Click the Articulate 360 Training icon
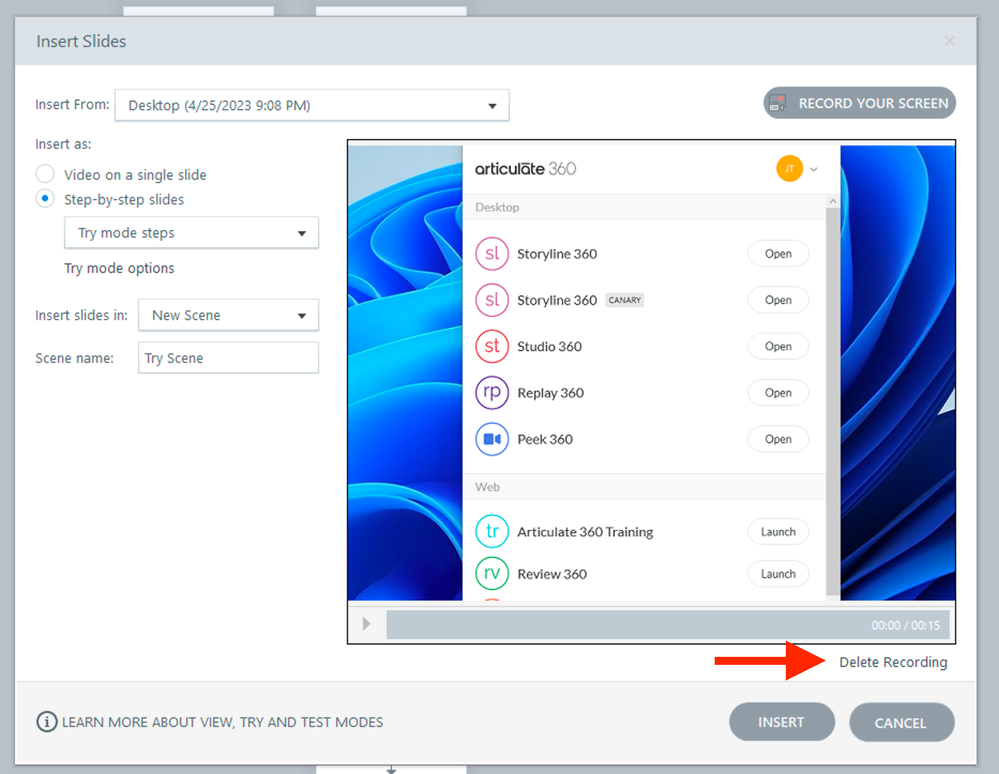The height and width of the screenshot is (774, 999). [492, 532]
